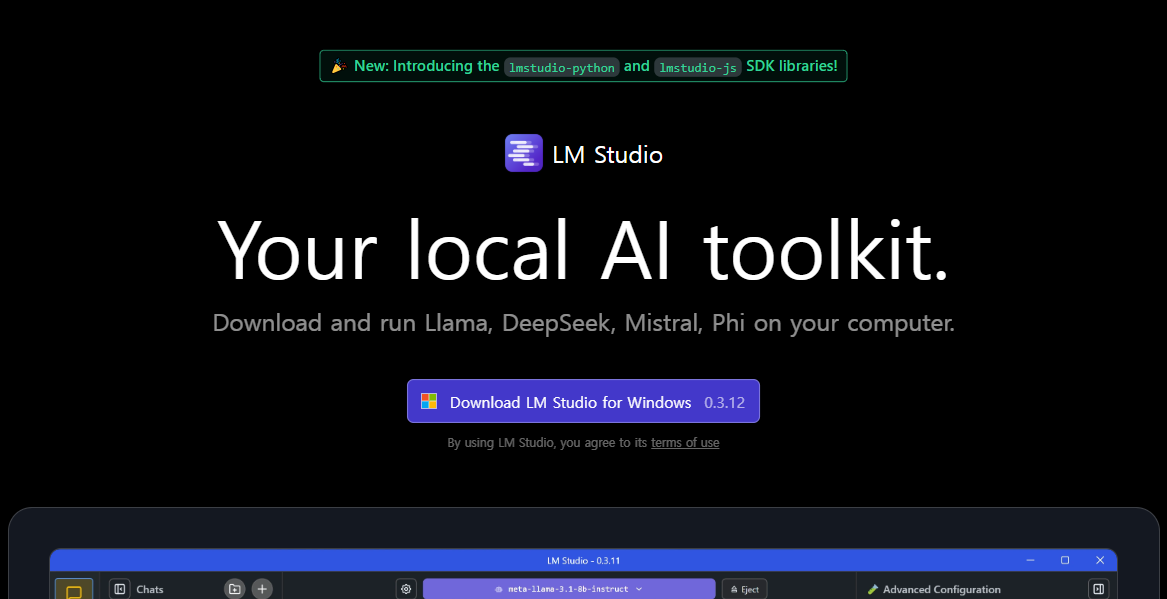The width and height of the screenshot is (1167, 599).
Task: Eject the loaded model
Action: (x=744, y=589)
